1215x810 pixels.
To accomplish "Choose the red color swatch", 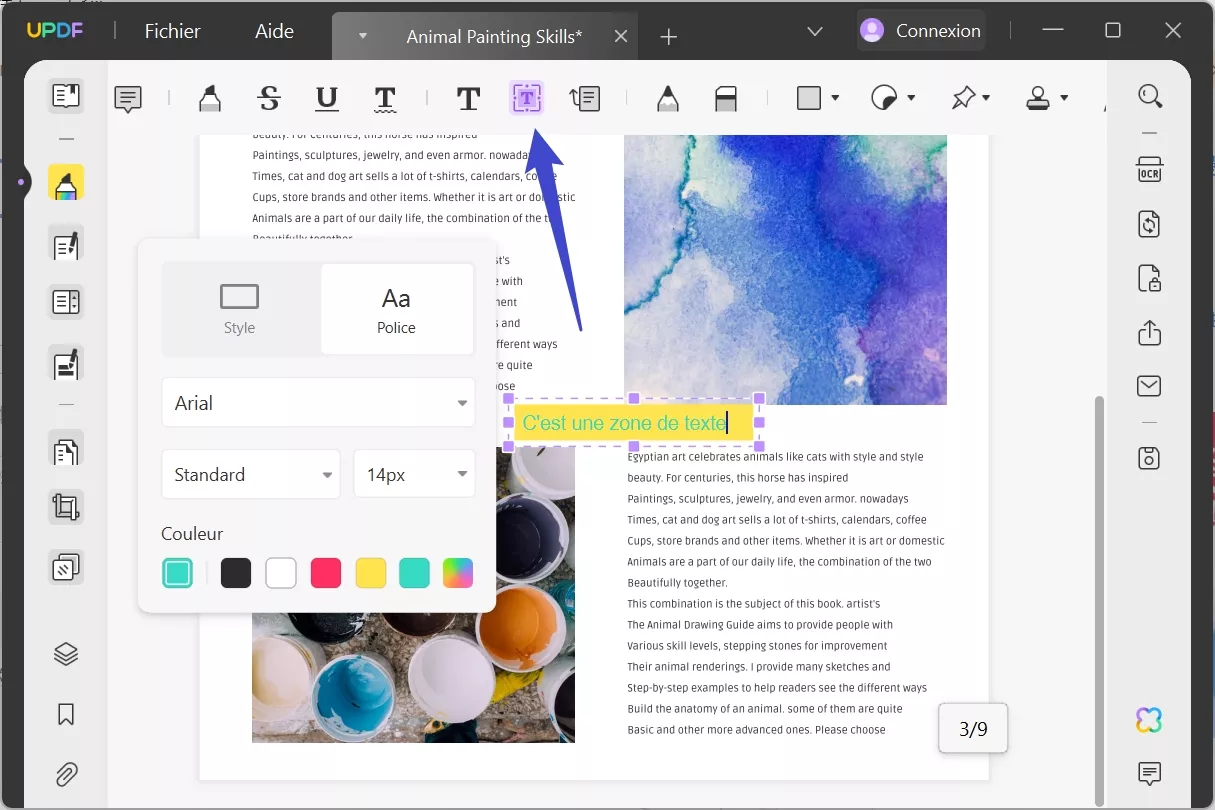I will tap(326, 573).
